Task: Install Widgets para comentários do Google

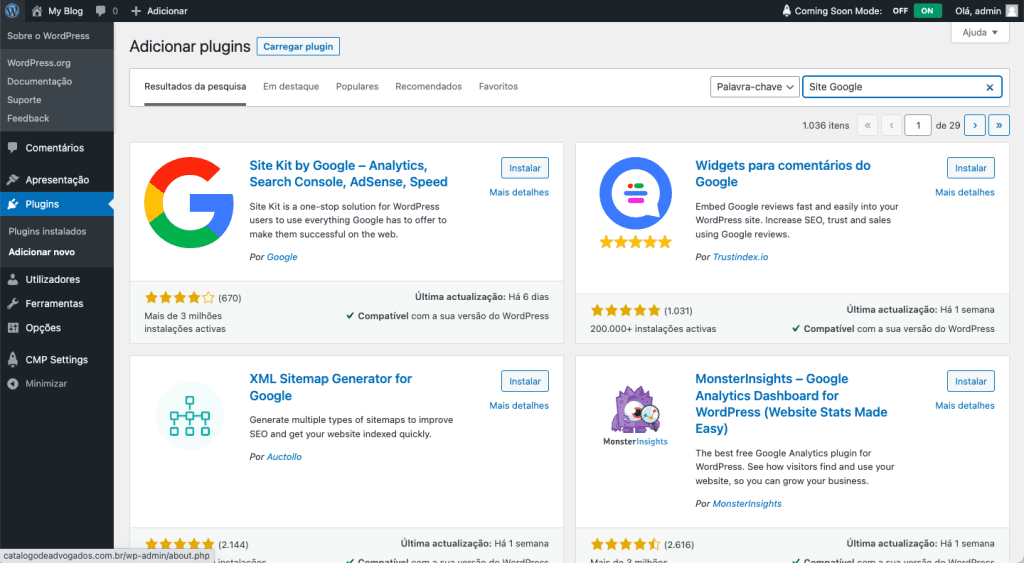Action: [971, 168]
